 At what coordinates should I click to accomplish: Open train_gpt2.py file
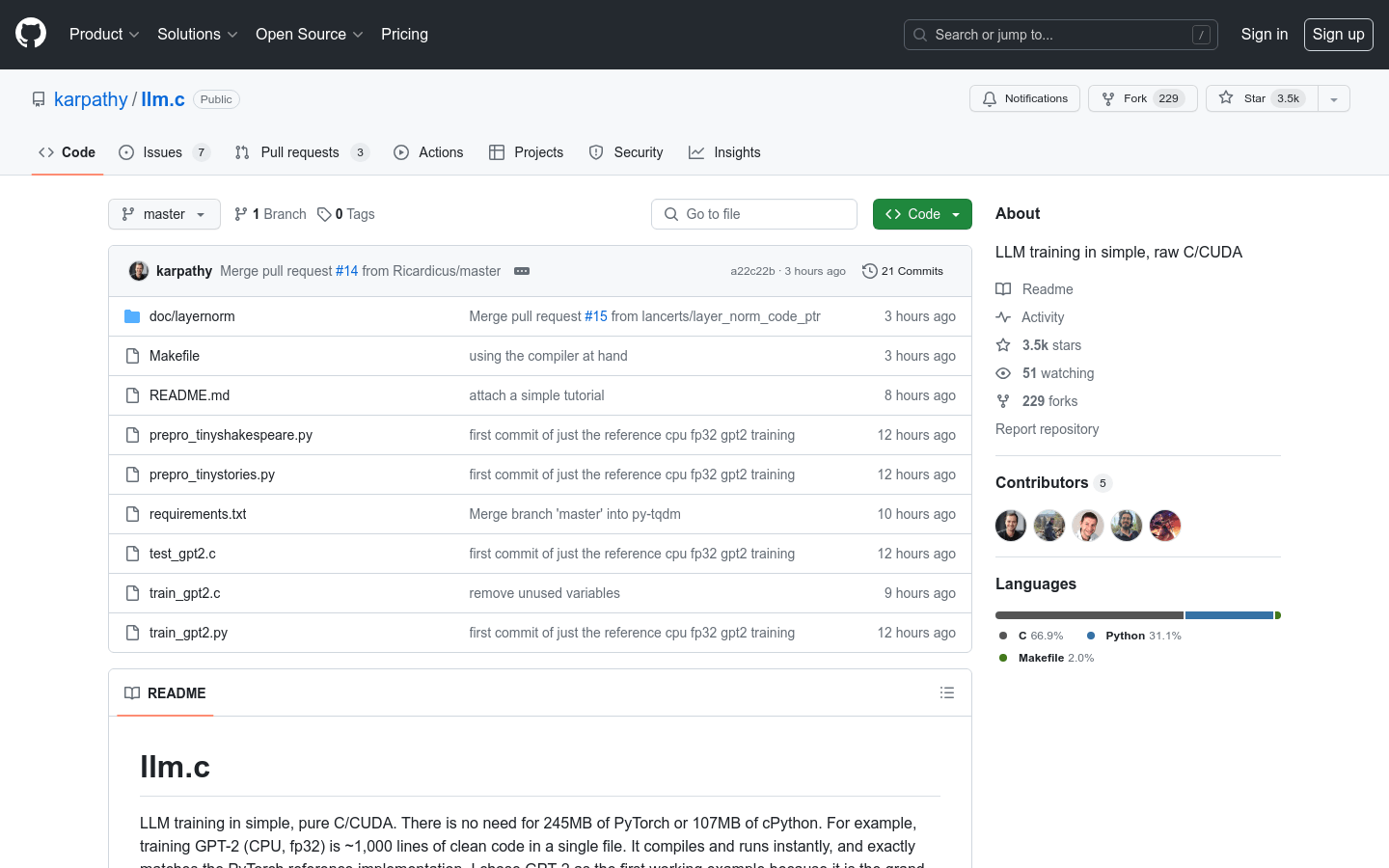click(188, 633)
